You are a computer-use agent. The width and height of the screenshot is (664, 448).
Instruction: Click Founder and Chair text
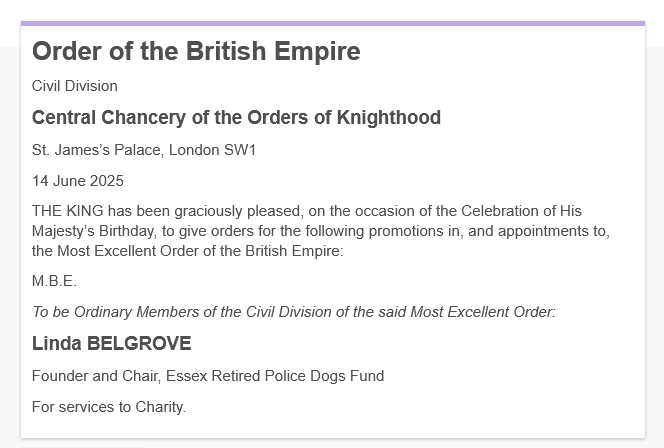tap(97, 376)
